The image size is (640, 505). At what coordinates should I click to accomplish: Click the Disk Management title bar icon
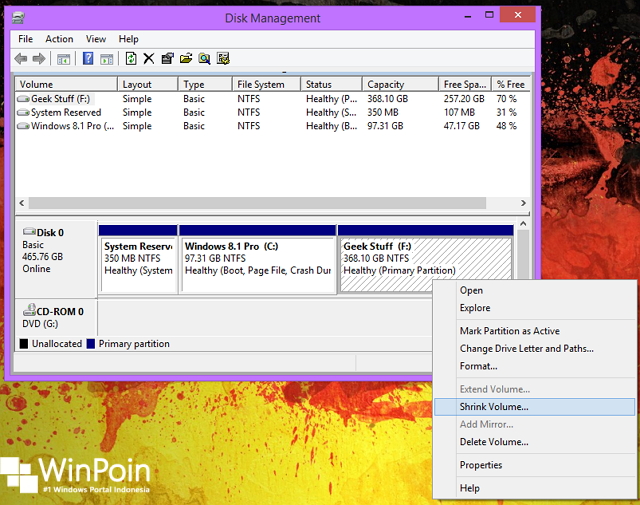18,18
